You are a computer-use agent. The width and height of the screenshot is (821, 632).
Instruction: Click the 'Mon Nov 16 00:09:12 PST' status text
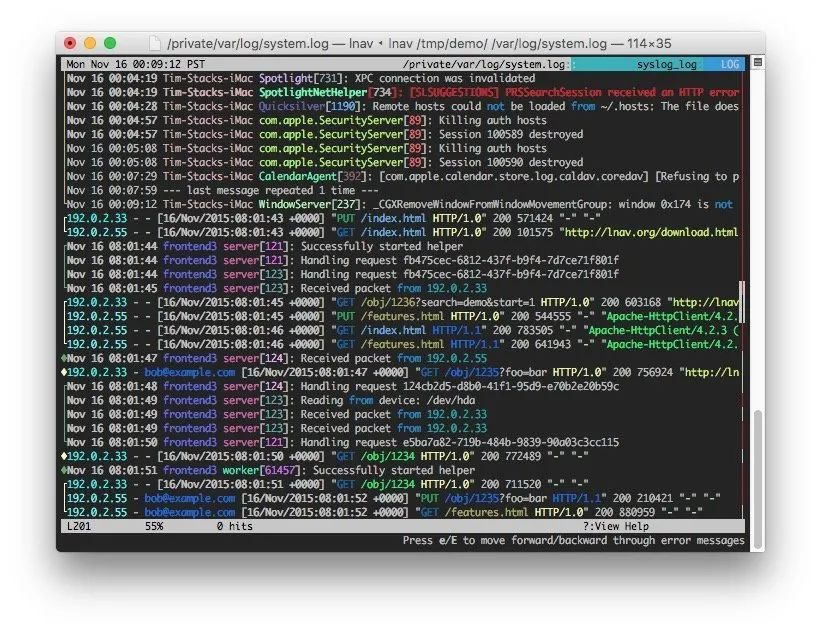point(135,64)
